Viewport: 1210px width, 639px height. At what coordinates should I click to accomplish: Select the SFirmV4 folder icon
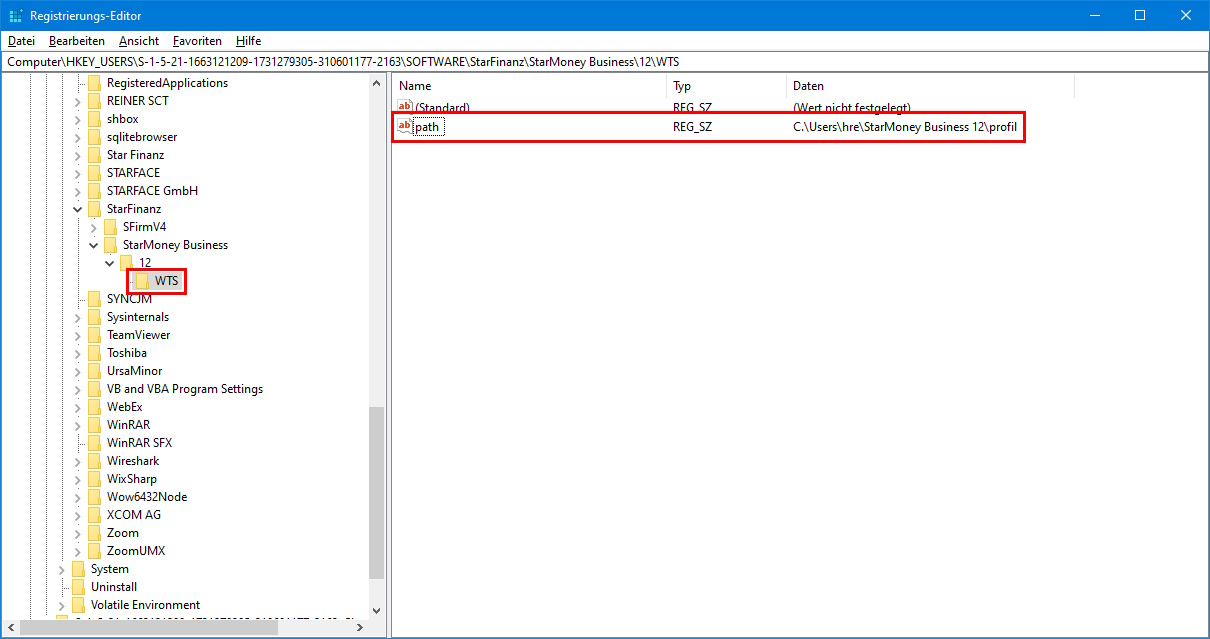pos(111,227)
